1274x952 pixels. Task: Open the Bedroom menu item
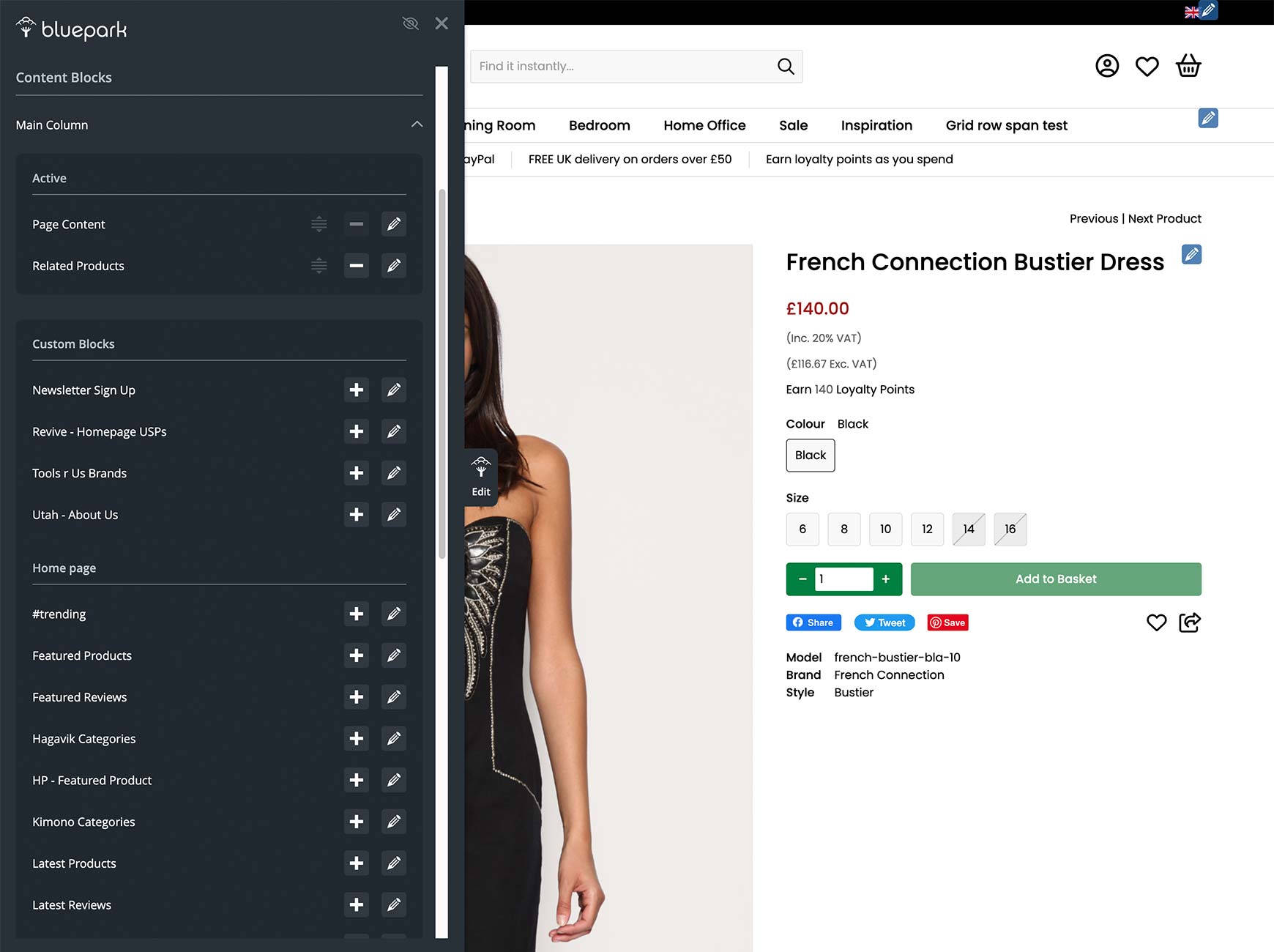(600, 125)
